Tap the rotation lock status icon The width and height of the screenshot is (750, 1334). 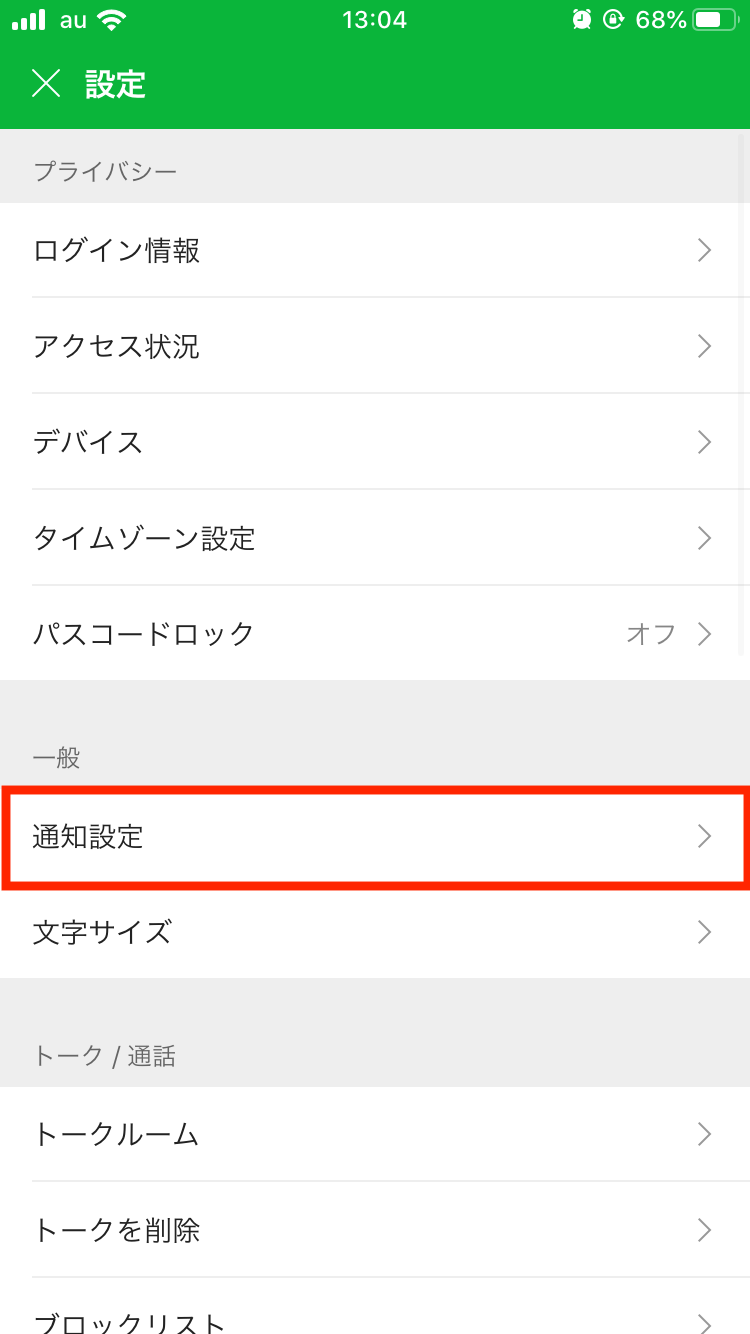tap(613, 20)
